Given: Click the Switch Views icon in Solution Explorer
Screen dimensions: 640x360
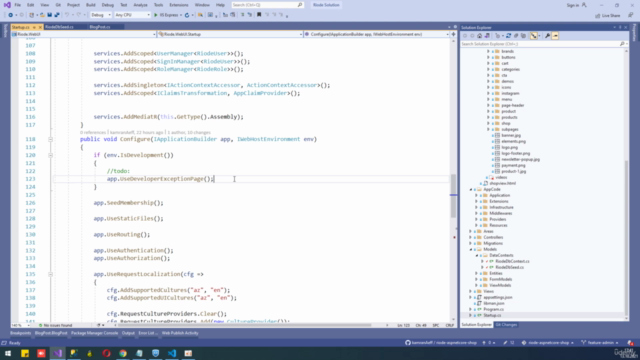Looking at the screenshot, I should 487,36.
